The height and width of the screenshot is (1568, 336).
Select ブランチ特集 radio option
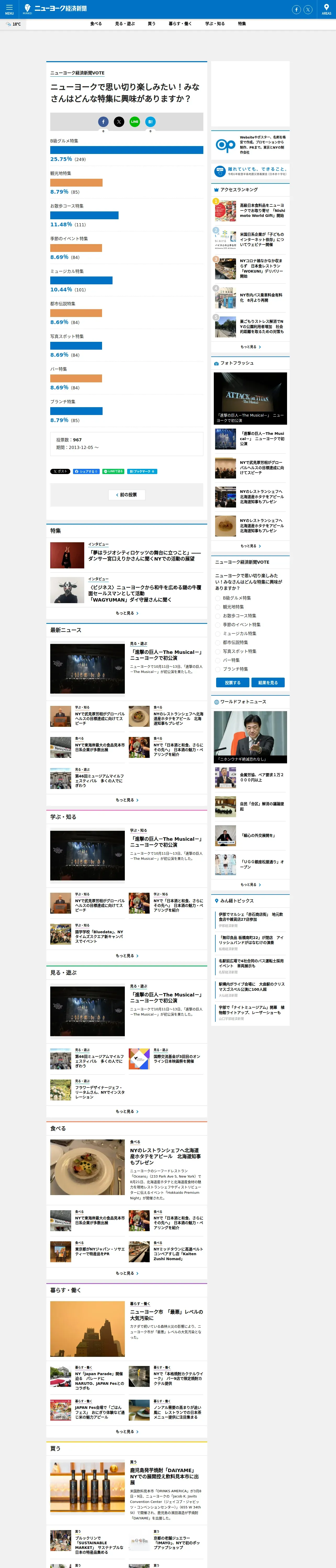pos(218,669)
